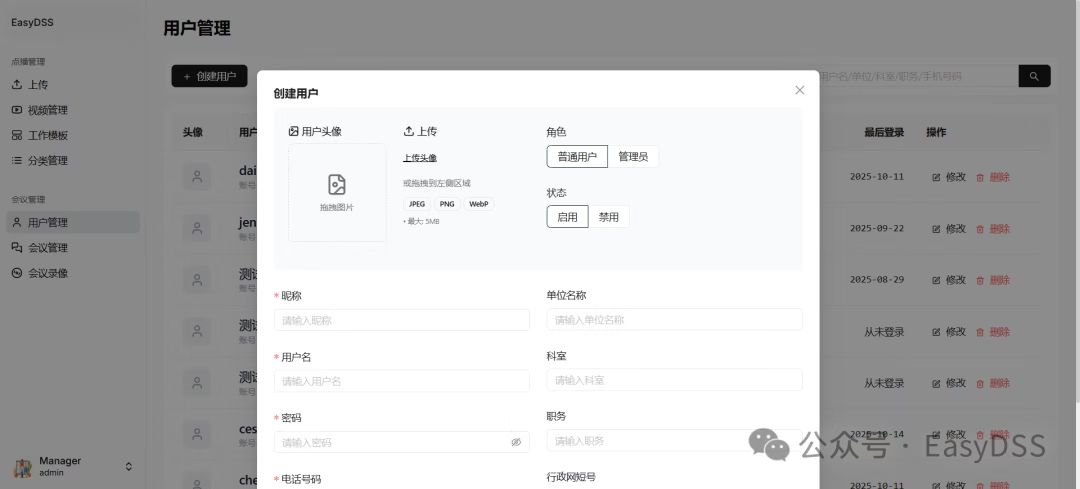1080x489 pixels.
Task: Click the user search input field
Action: pyautogui.click(x=919, y=76)
